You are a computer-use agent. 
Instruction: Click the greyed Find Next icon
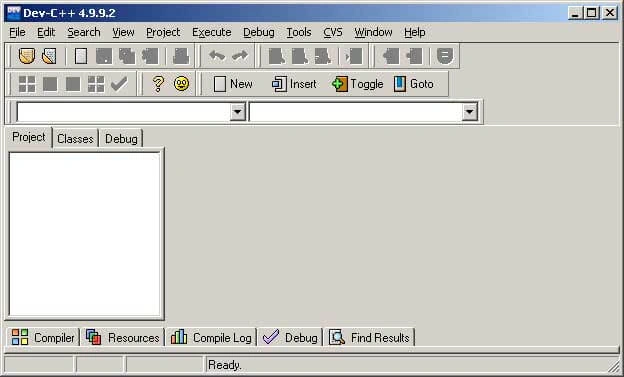[322, 56]
